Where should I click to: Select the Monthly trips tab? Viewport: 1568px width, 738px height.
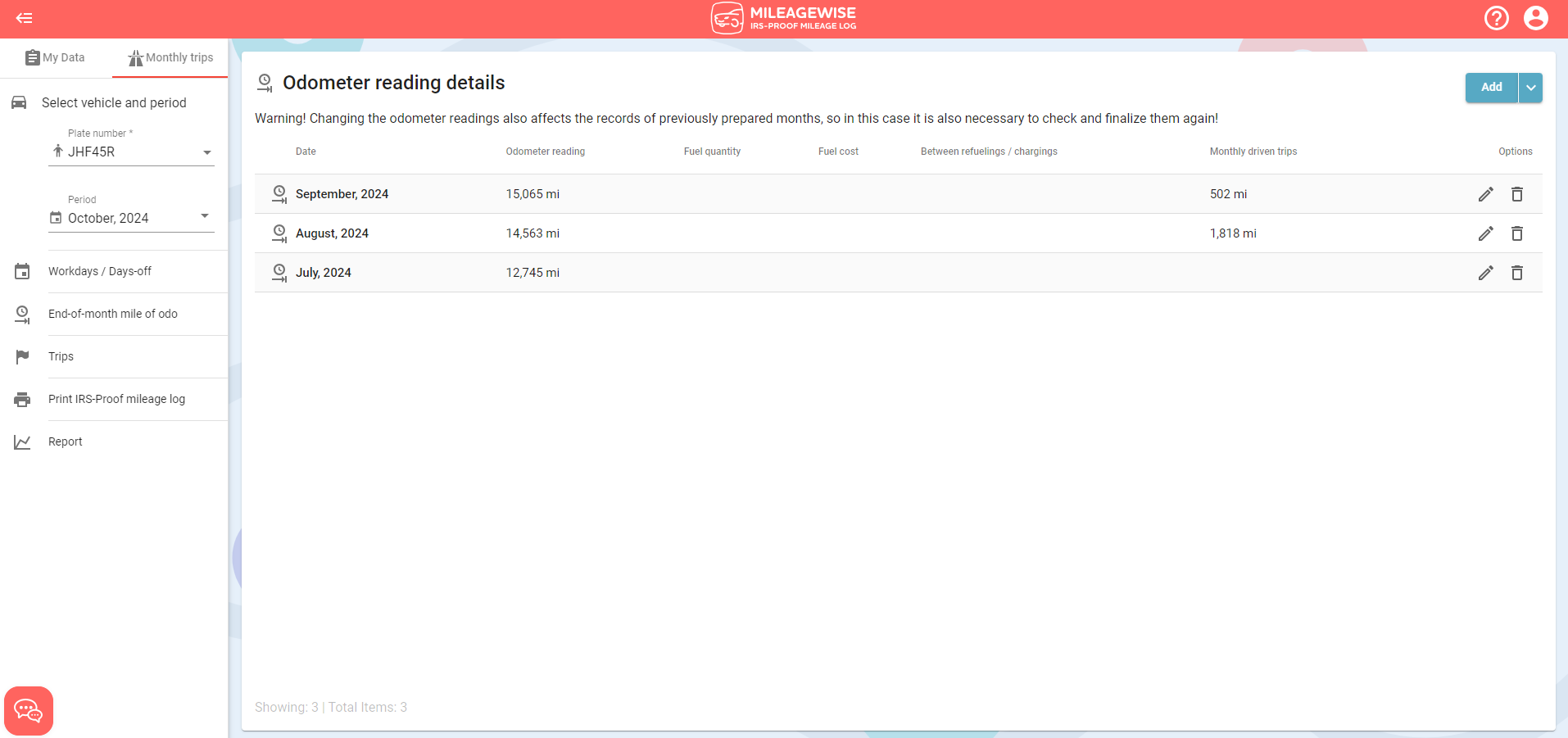point(170,58)
